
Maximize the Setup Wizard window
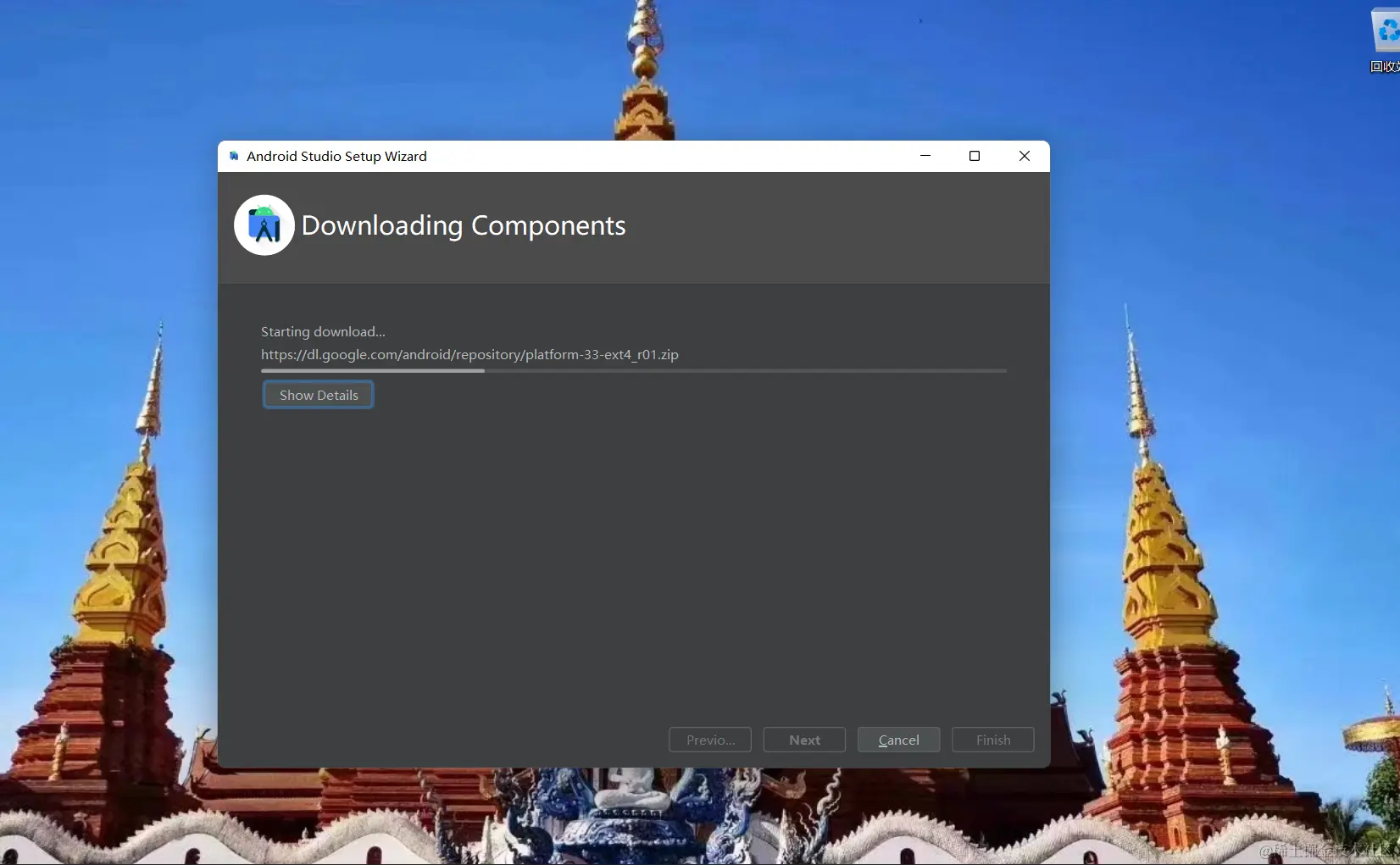coord(975,156)
